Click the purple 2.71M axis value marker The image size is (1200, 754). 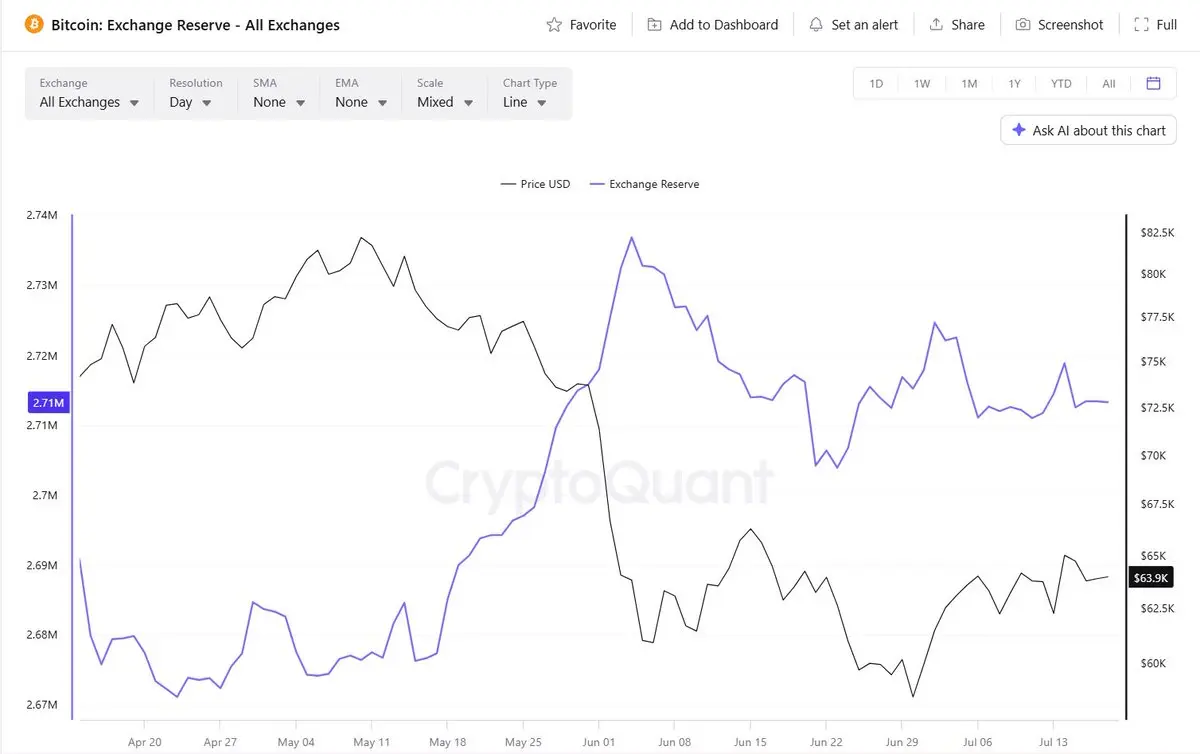click(47, 403)
